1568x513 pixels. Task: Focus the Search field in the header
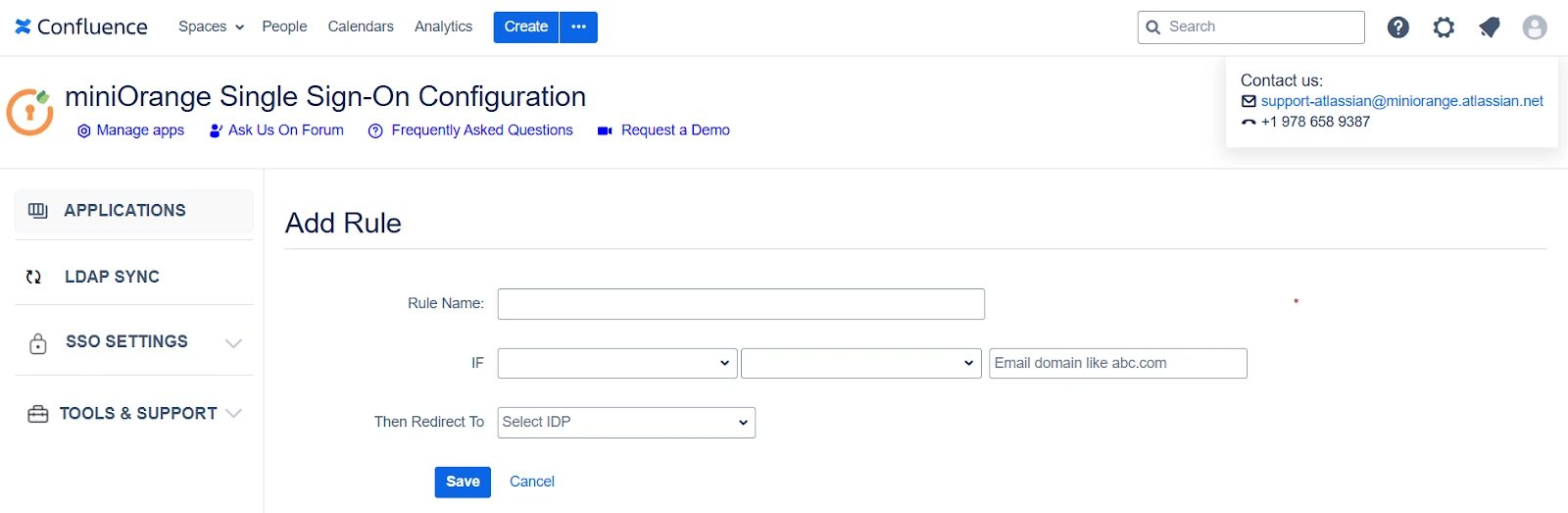1251,27
